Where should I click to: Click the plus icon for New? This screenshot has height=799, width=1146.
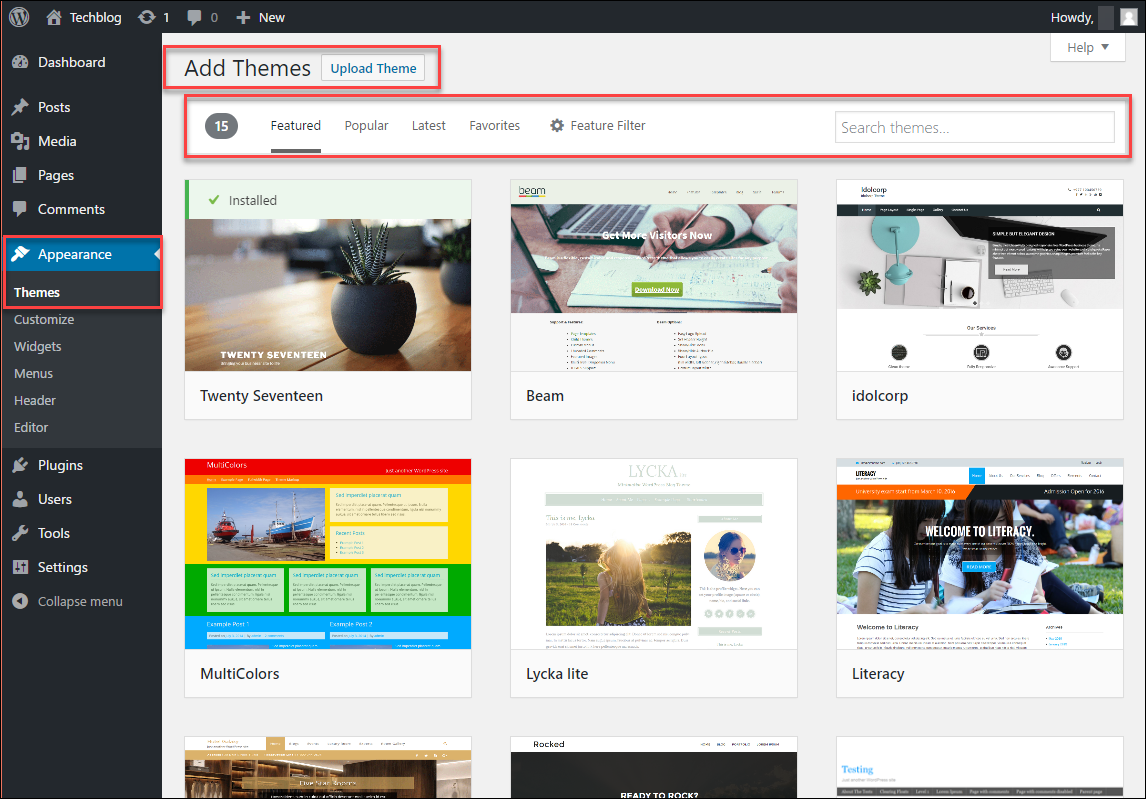tap(243, 18)
